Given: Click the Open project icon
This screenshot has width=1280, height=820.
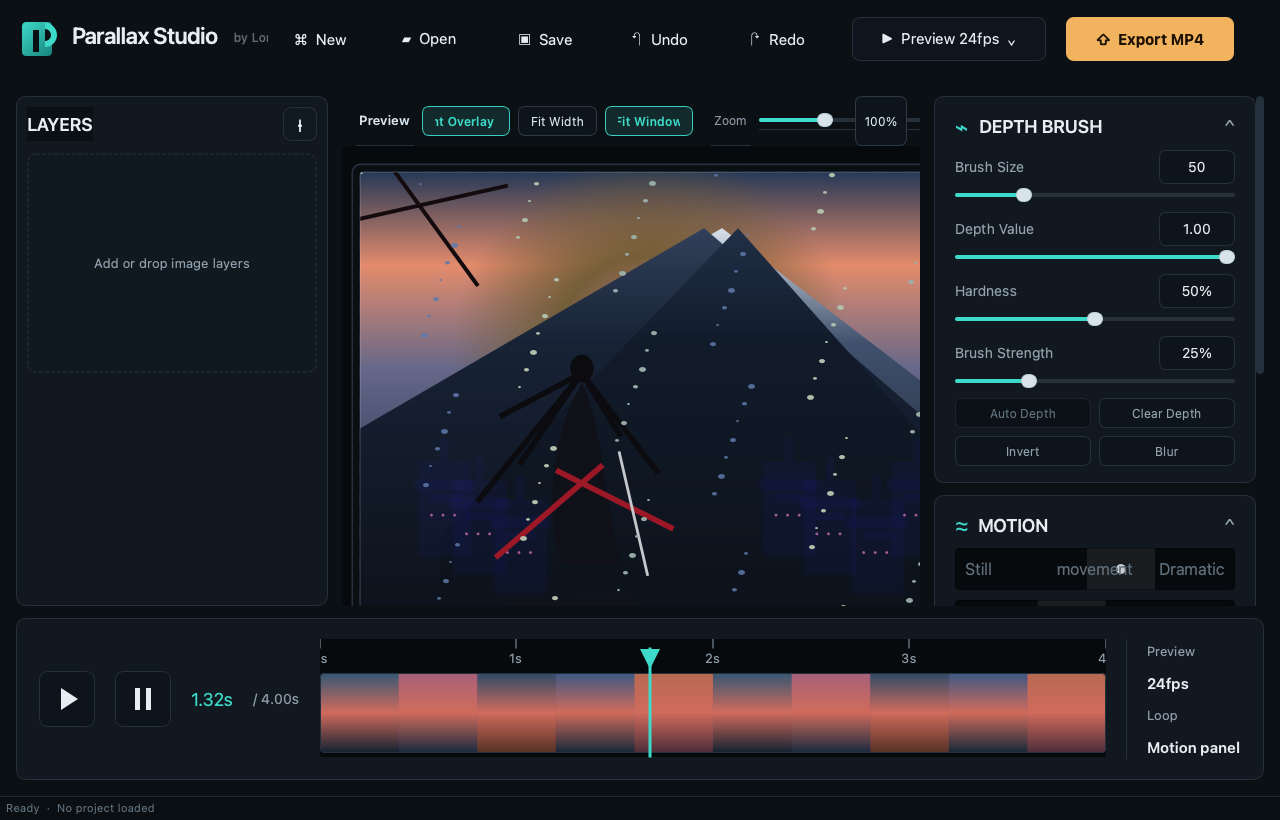Looking at the screenshot, I should pyautogui.click(x=406, y=40).
